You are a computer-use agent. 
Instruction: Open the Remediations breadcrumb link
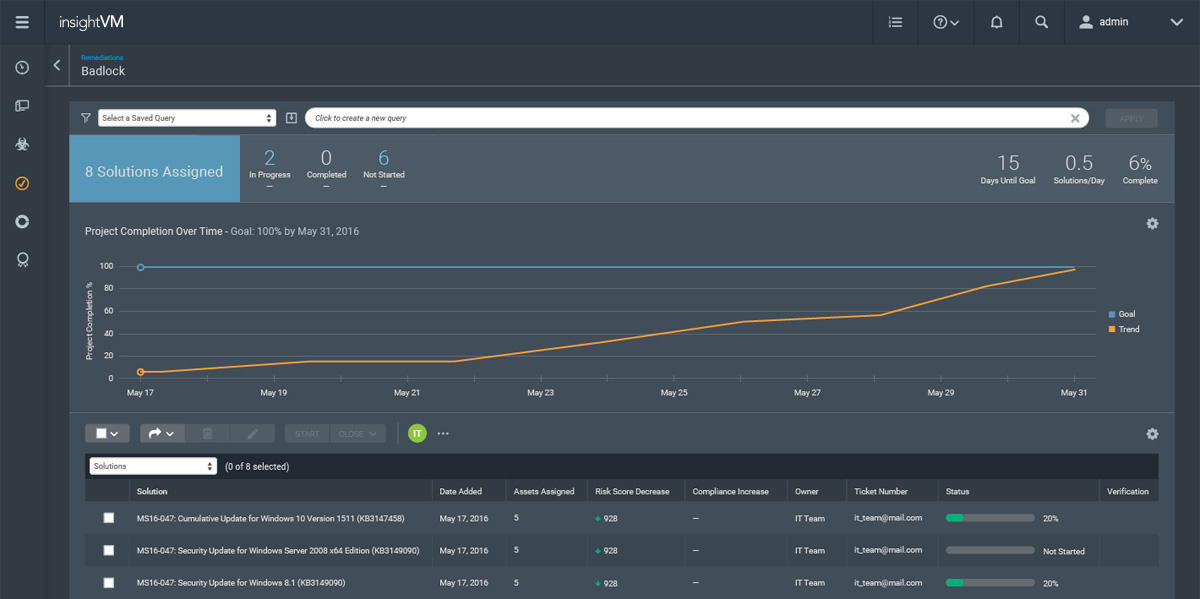[x=102, y=57]
